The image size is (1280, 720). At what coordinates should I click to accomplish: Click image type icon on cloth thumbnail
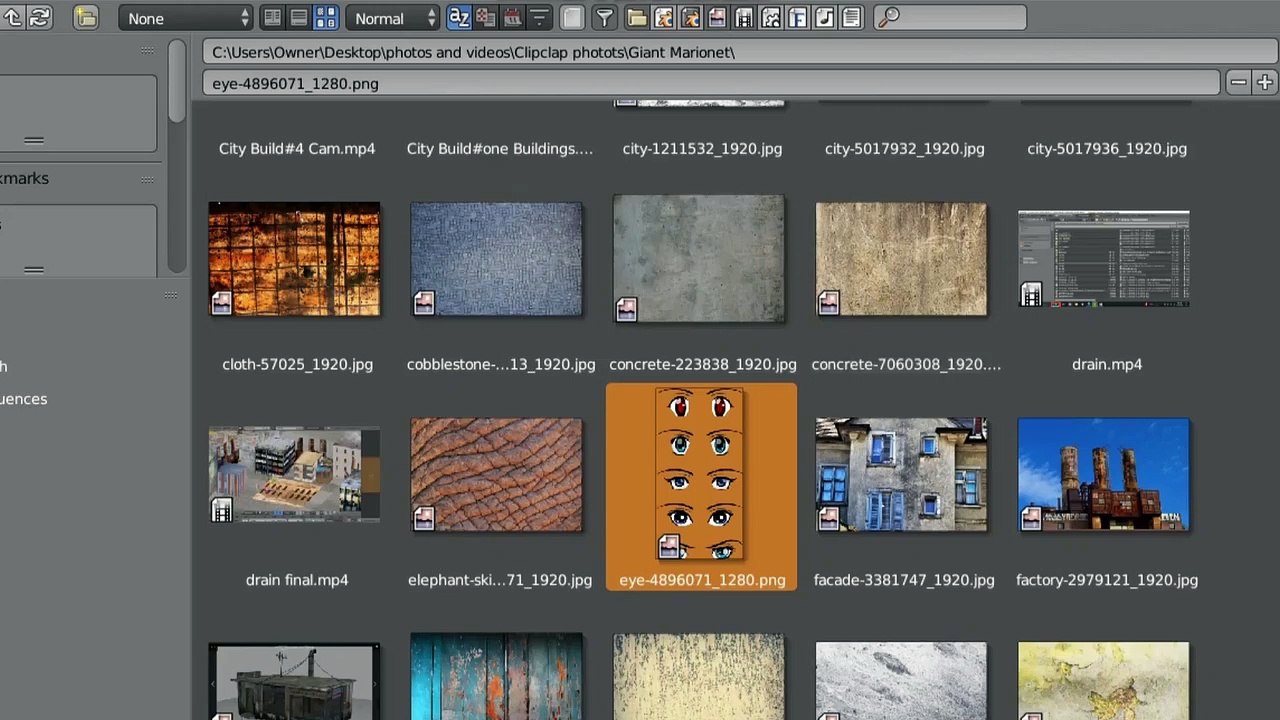[221, 302]
